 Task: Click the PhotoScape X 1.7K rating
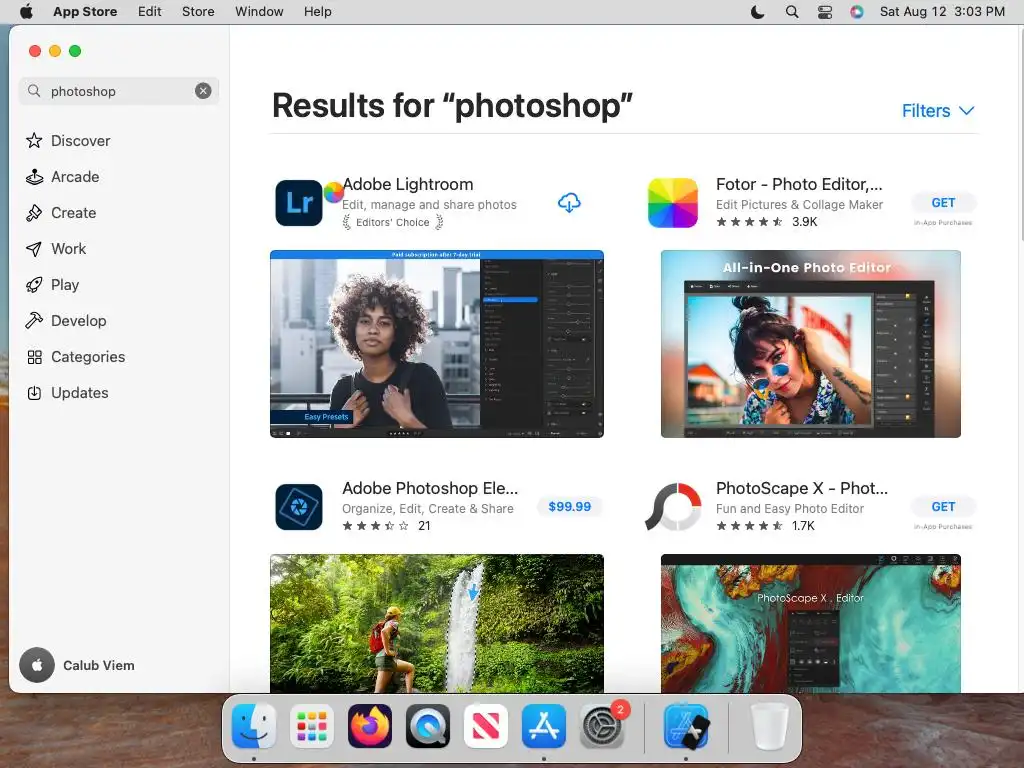[x=765, y=526]
